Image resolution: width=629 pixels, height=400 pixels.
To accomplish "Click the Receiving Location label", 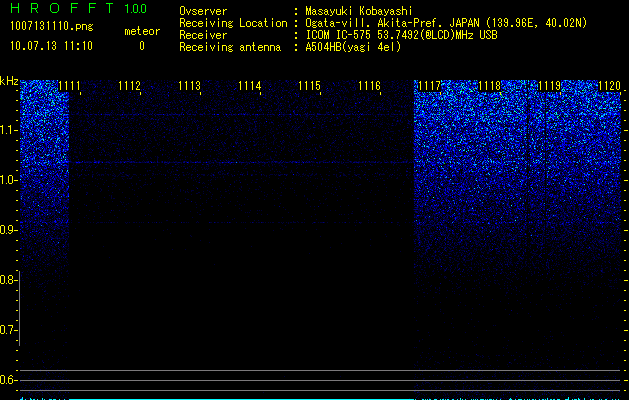I will click(x=233, y=23).
